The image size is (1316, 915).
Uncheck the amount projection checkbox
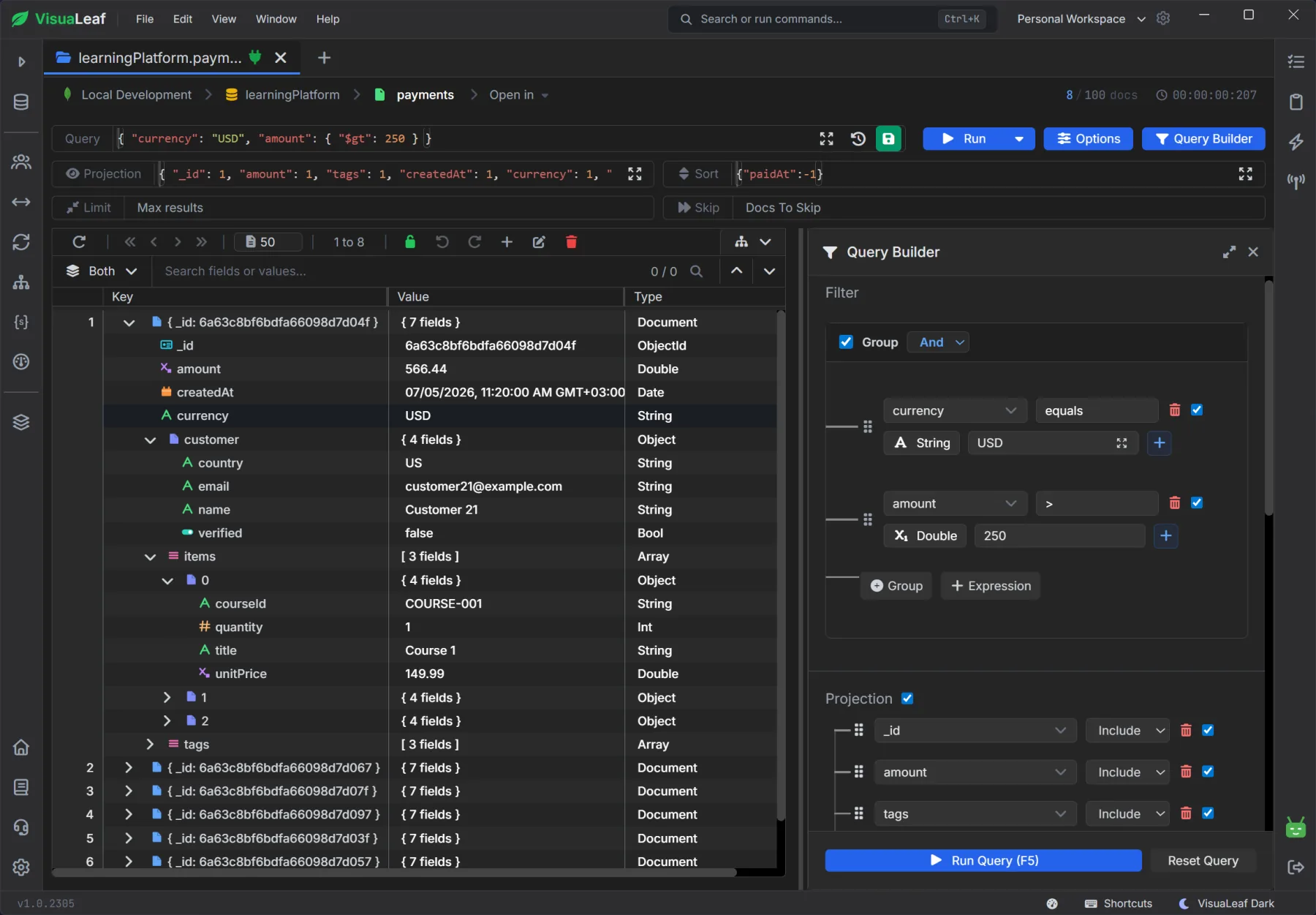(x=1208, y=771)
